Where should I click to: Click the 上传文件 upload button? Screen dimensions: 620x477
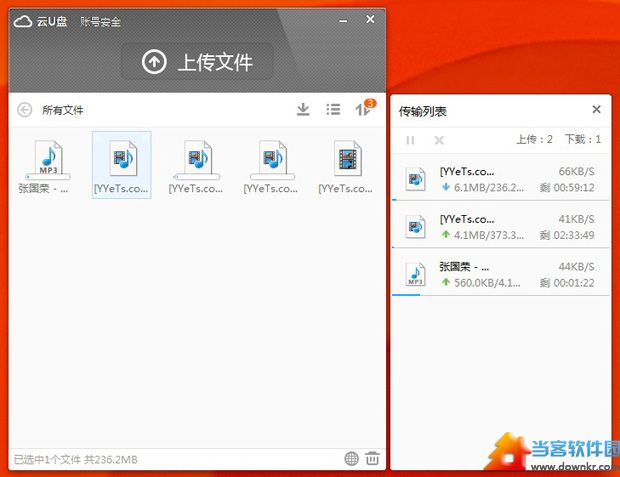[197, 62]
